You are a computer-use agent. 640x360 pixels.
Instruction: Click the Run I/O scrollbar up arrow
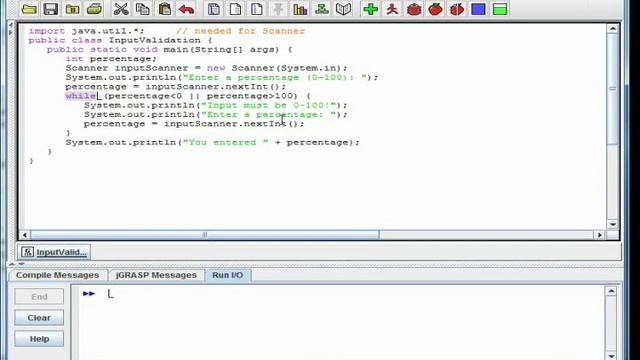(611, 291)
